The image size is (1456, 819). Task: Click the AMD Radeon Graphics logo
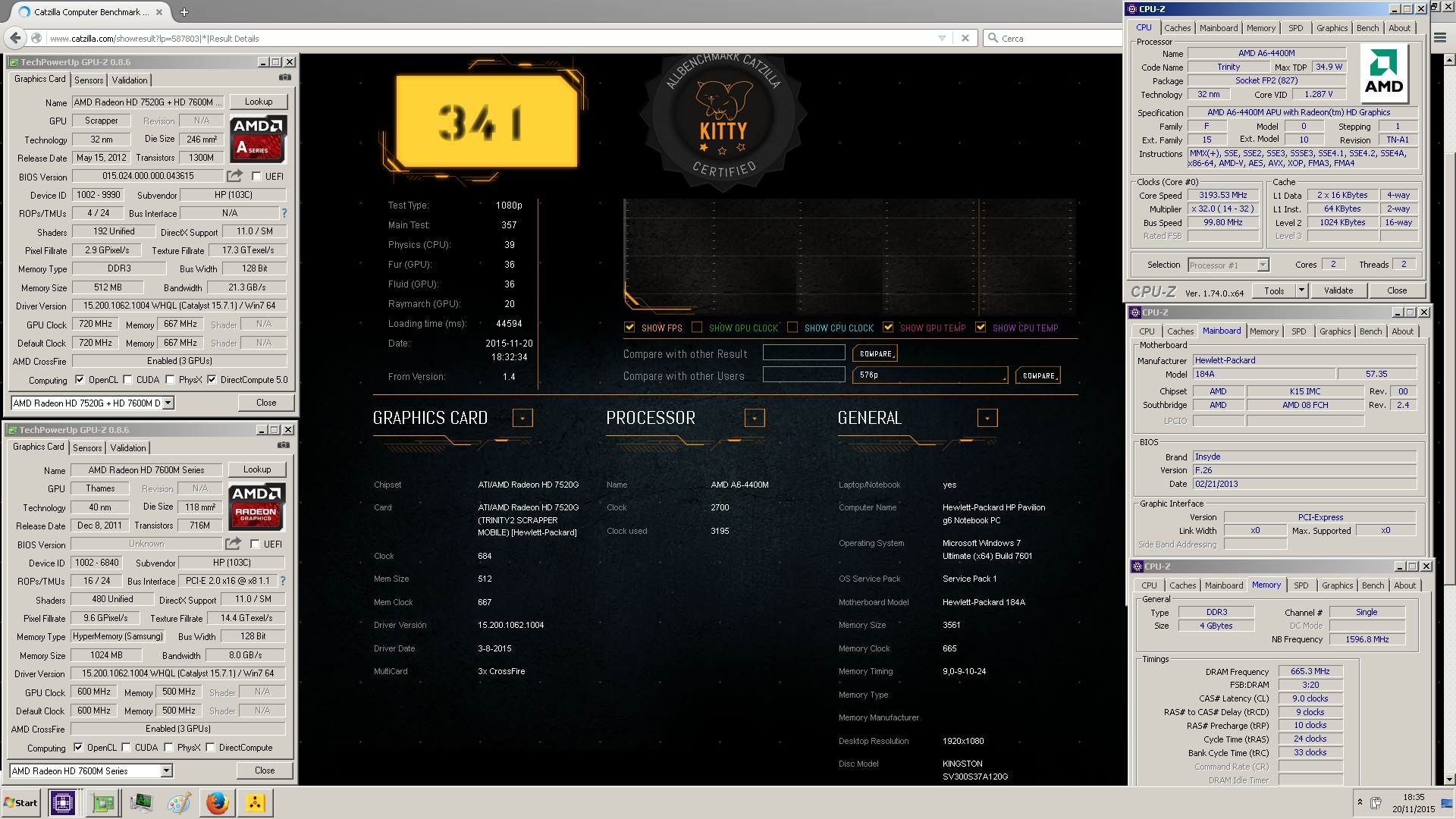click(256, 507)
